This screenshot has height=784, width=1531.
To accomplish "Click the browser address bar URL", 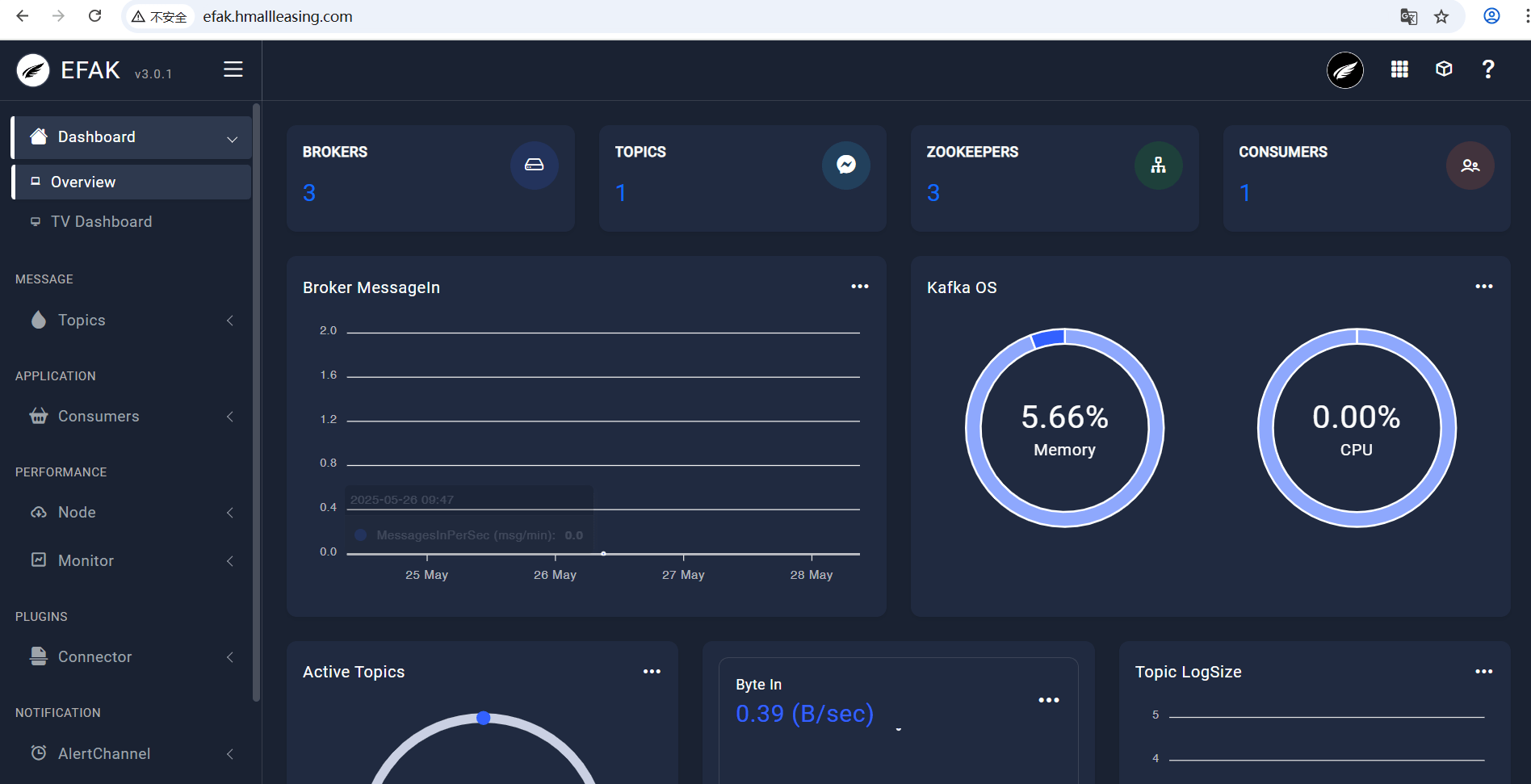I will click(x=278, y=17).
